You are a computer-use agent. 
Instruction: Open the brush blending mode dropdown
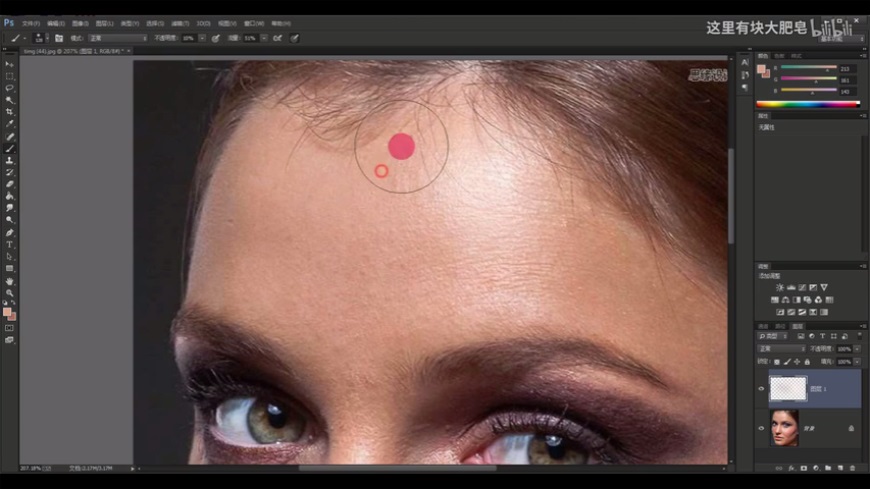click(x=117, y=38)
